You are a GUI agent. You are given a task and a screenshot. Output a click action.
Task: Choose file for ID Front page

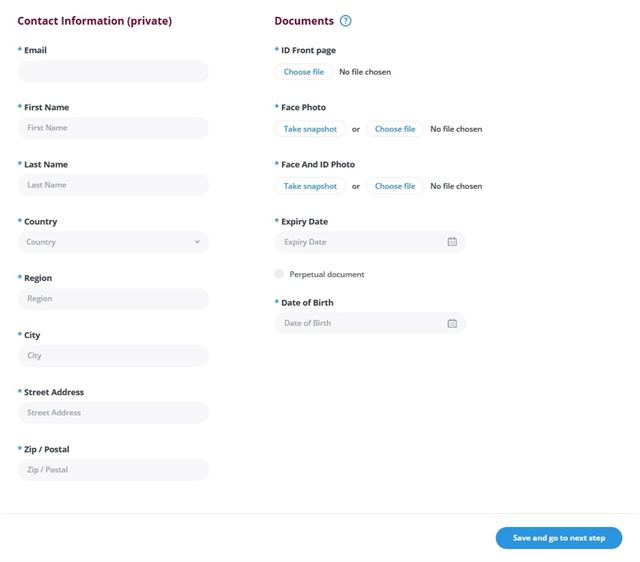pos(304,72)
